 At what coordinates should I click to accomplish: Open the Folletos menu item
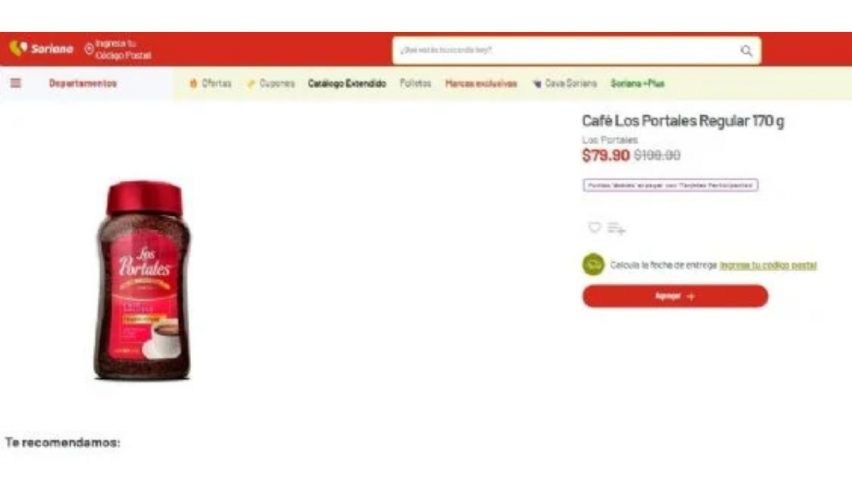point(415,83)
